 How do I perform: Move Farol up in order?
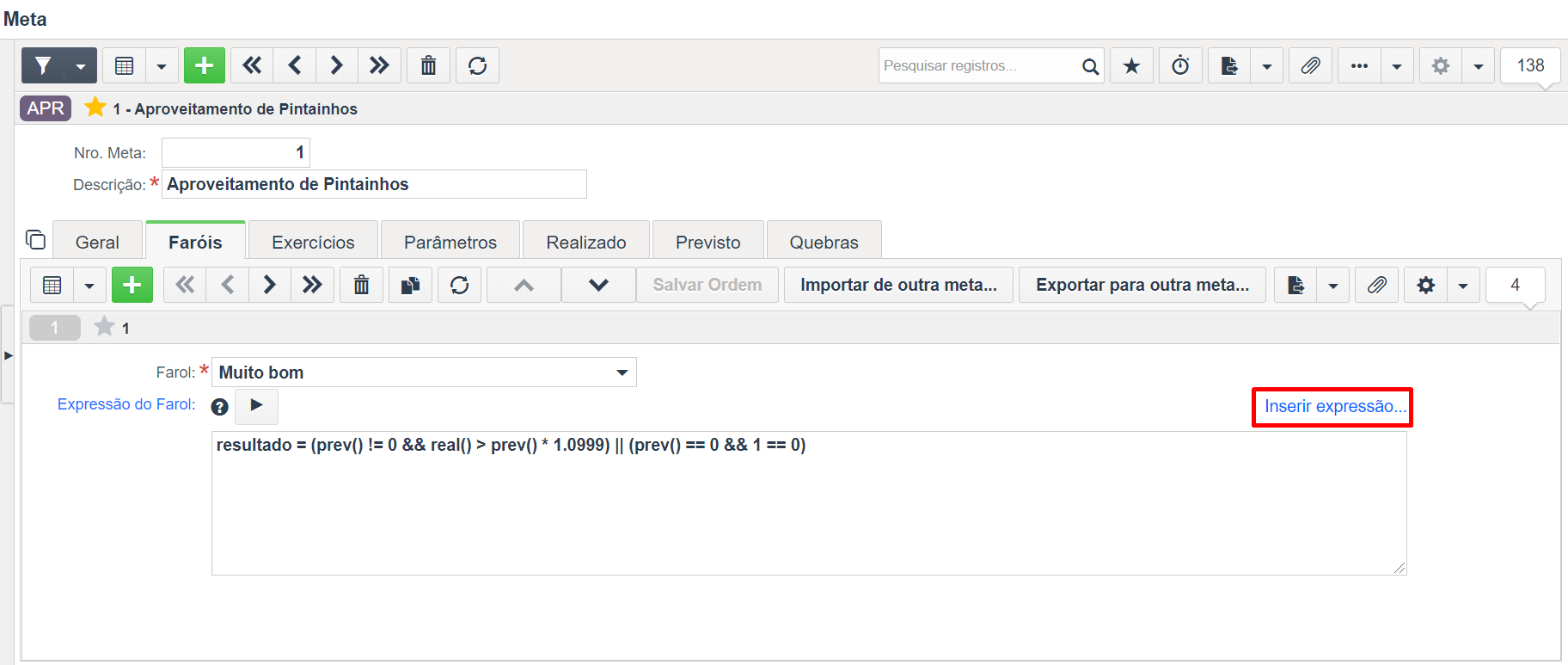524,285
